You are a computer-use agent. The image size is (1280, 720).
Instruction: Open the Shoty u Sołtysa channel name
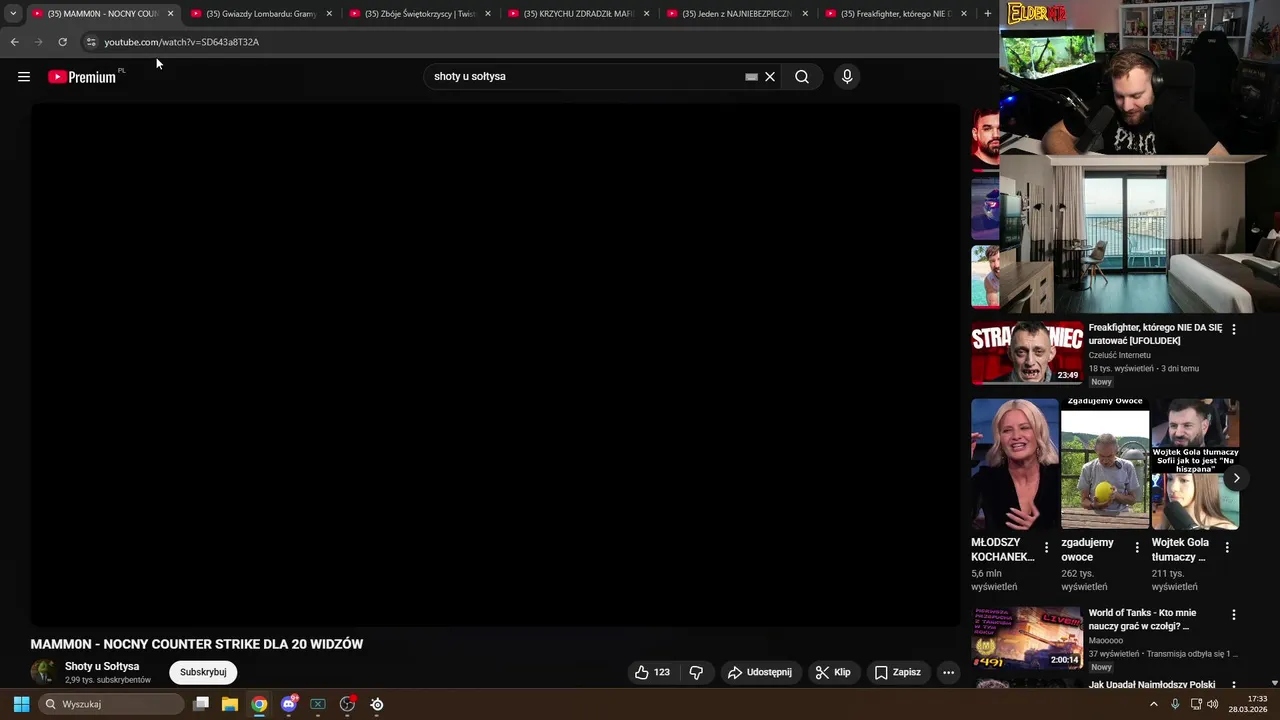pyautogui.click(x=102, y=666)
